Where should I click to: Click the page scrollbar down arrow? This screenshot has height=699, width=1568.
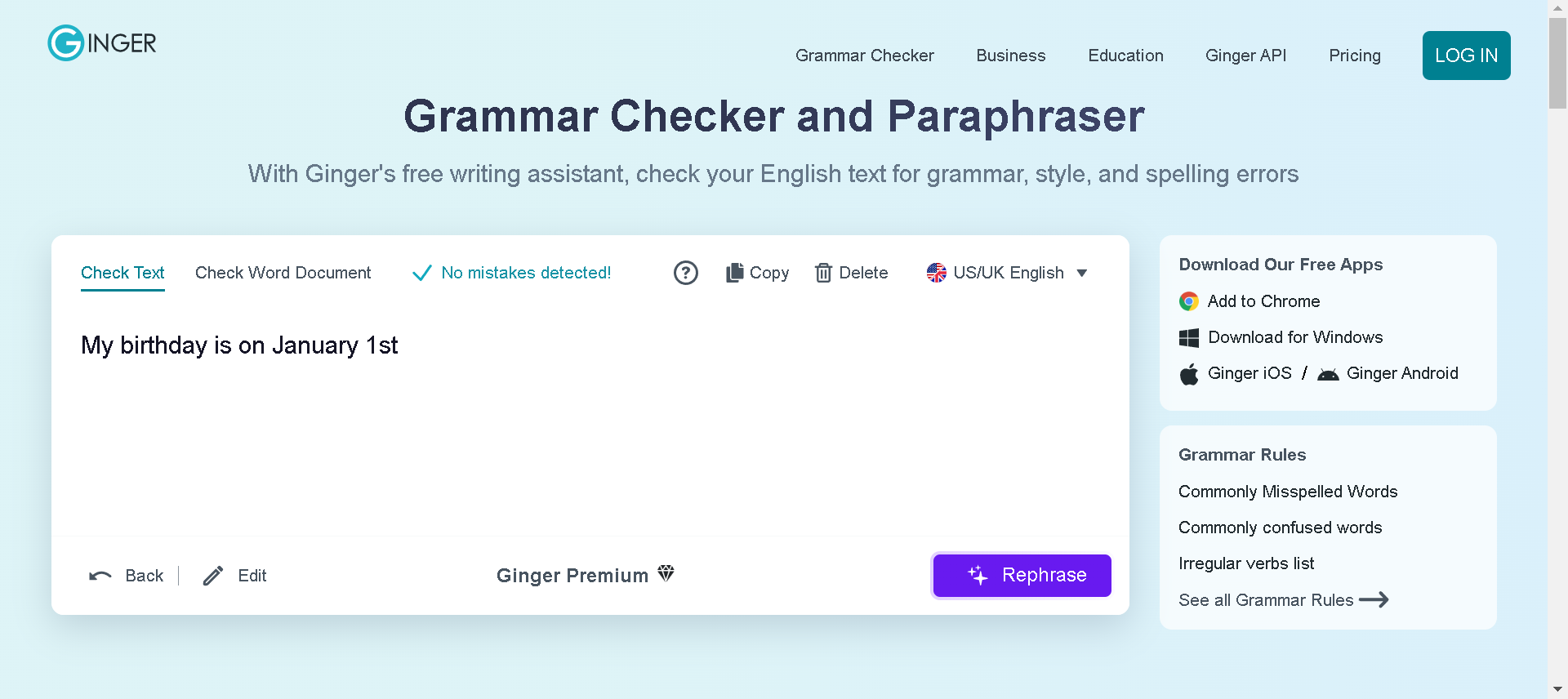click(x=1557, y=689)
